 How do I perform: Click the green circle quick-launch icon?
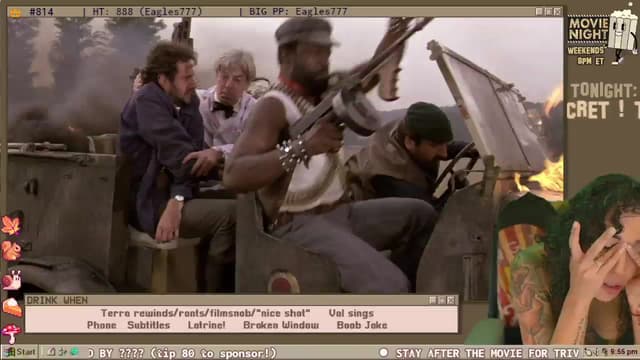point(75,351)
